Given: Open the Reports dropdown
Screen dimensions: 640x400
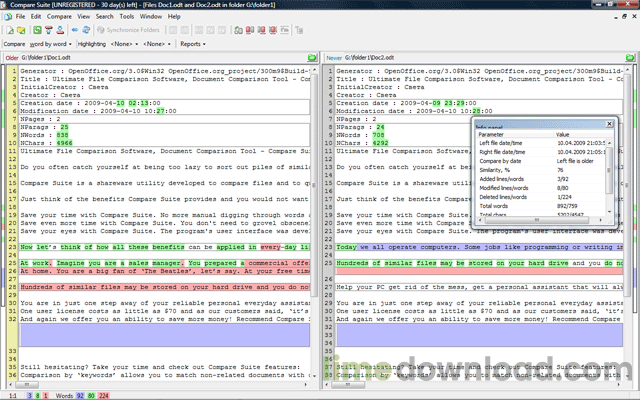Looking at the screenshot, I should click(x=193, y=44).
